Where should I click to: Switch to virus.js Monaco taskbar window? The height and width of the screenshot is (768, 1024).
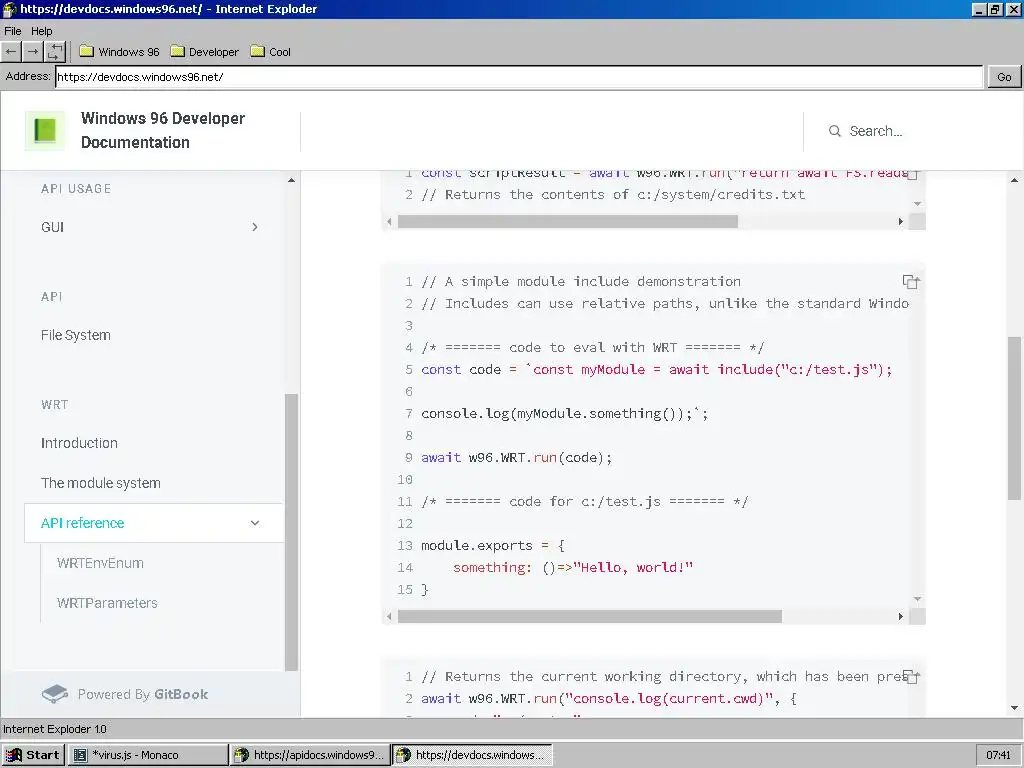coord(148,755)
